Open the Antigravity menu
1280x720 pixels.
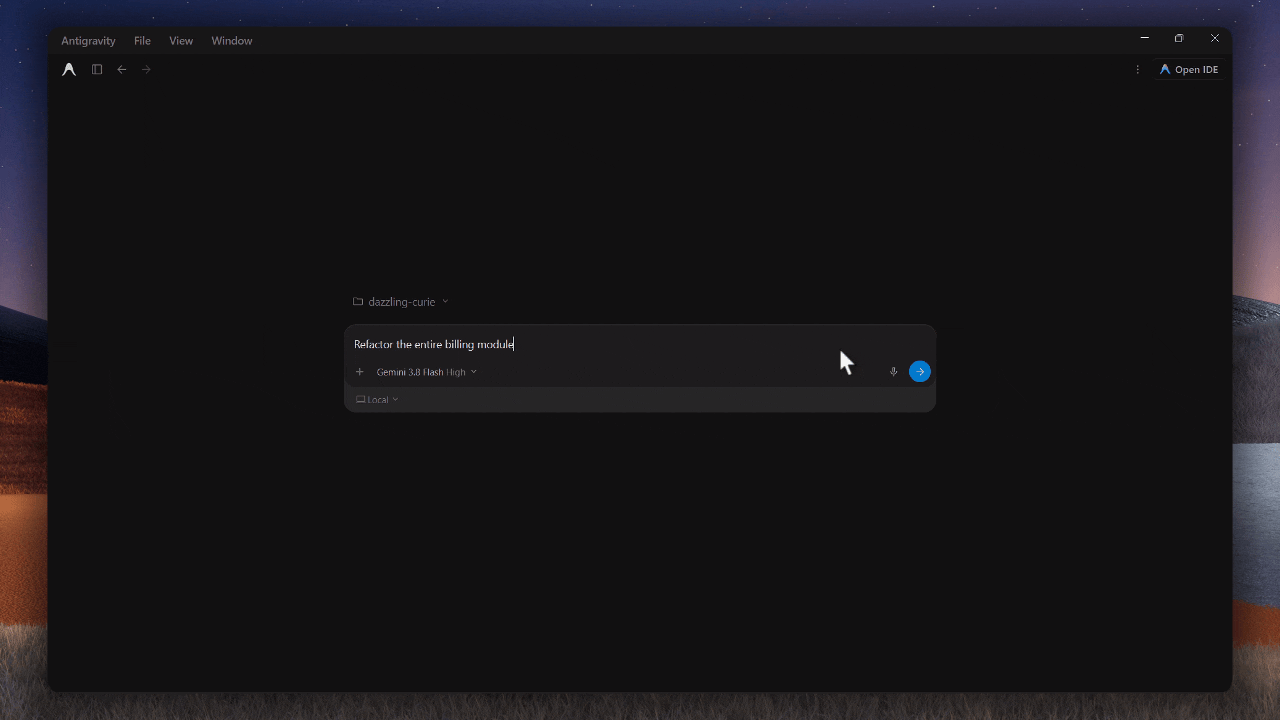(88, 41)
